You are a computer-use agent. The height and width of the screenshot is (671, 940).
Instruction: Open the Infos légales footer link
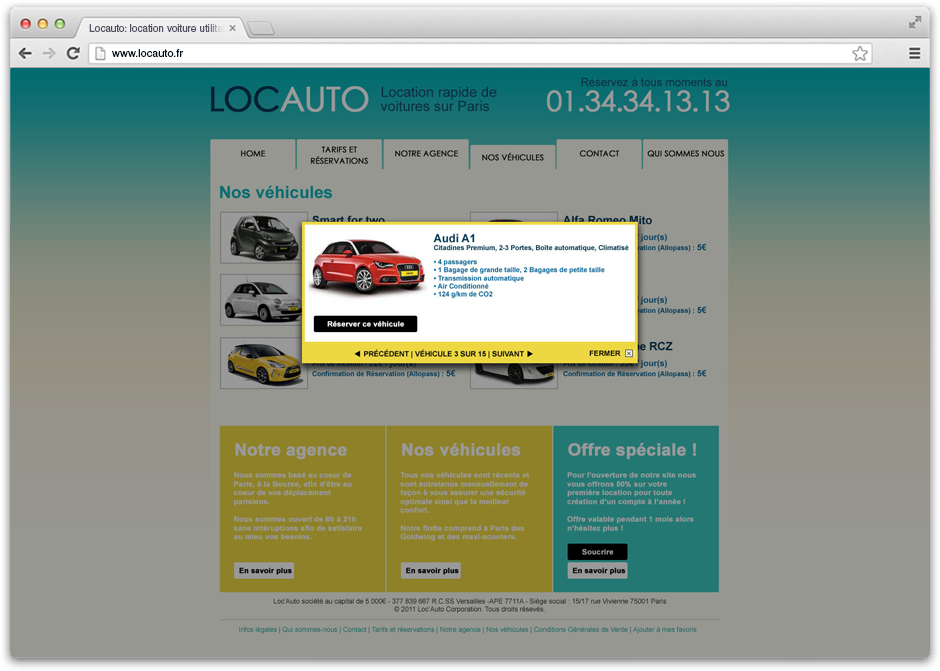pos(258,630)
